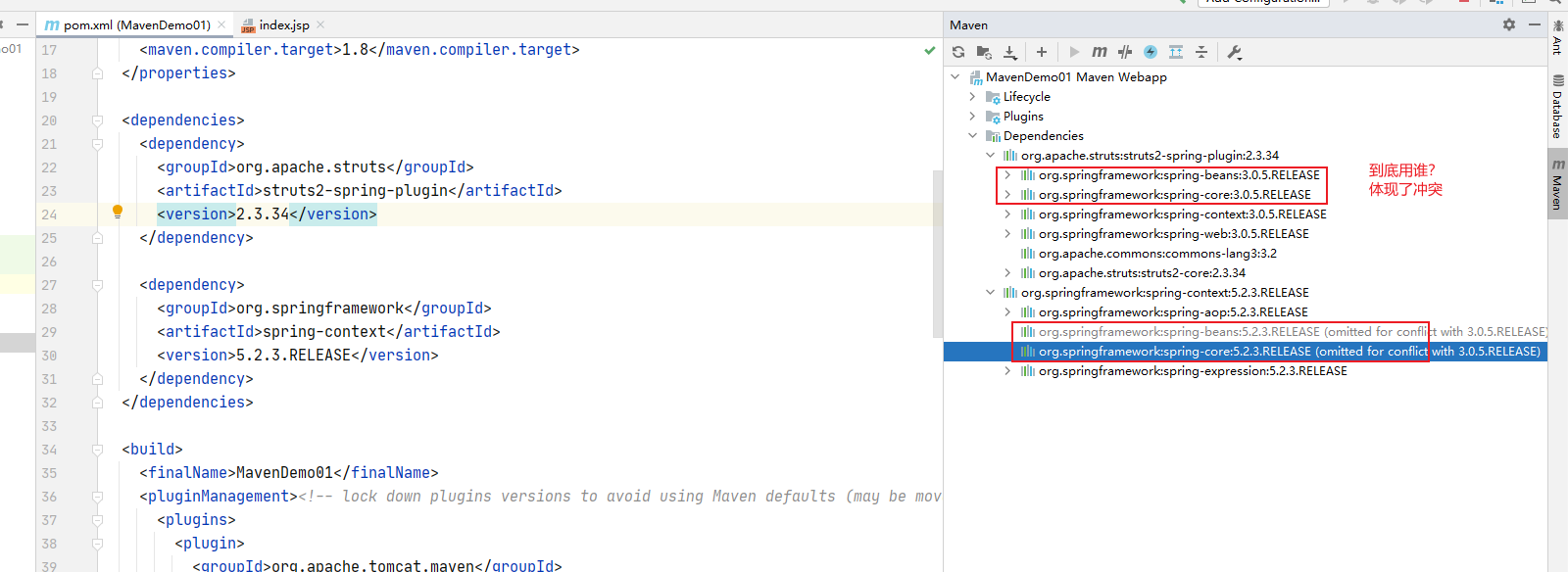This screenshot has width=1568, height=572.
Task: Open the Database tool window
Action: [1557, 107]
